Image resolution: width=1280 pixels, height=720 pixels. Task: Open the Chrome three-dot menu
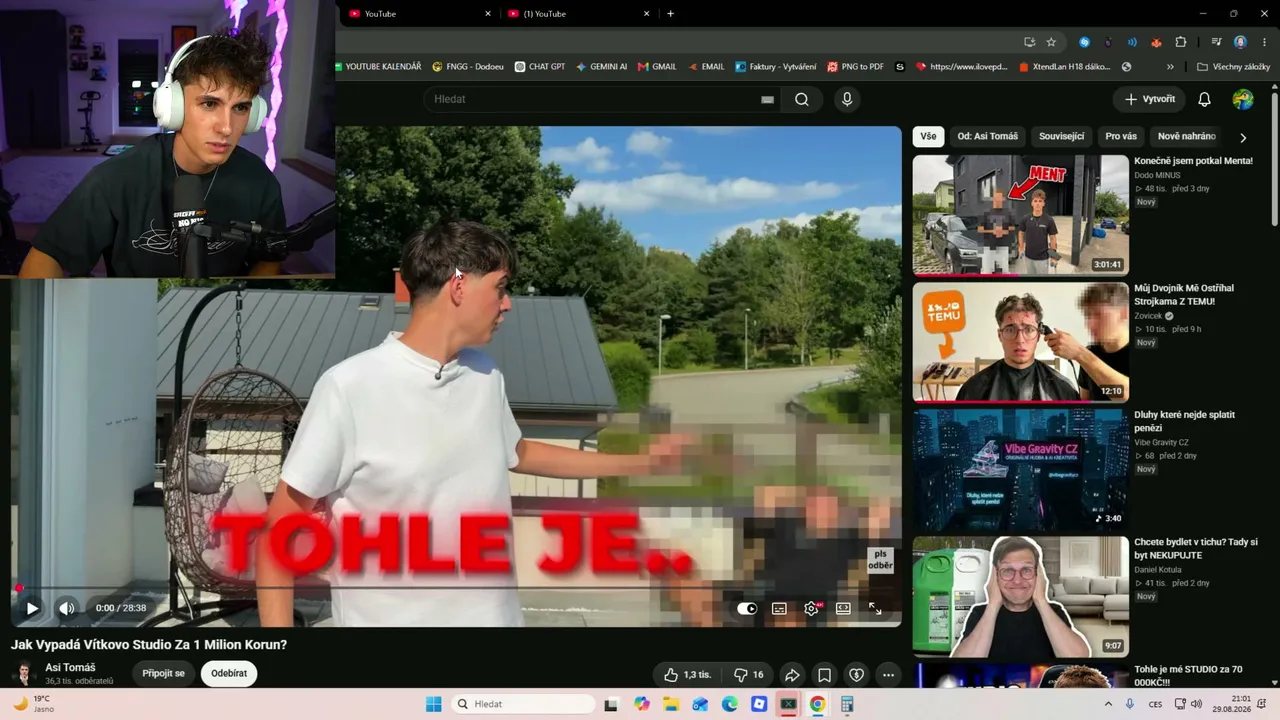coord(1263,42)
